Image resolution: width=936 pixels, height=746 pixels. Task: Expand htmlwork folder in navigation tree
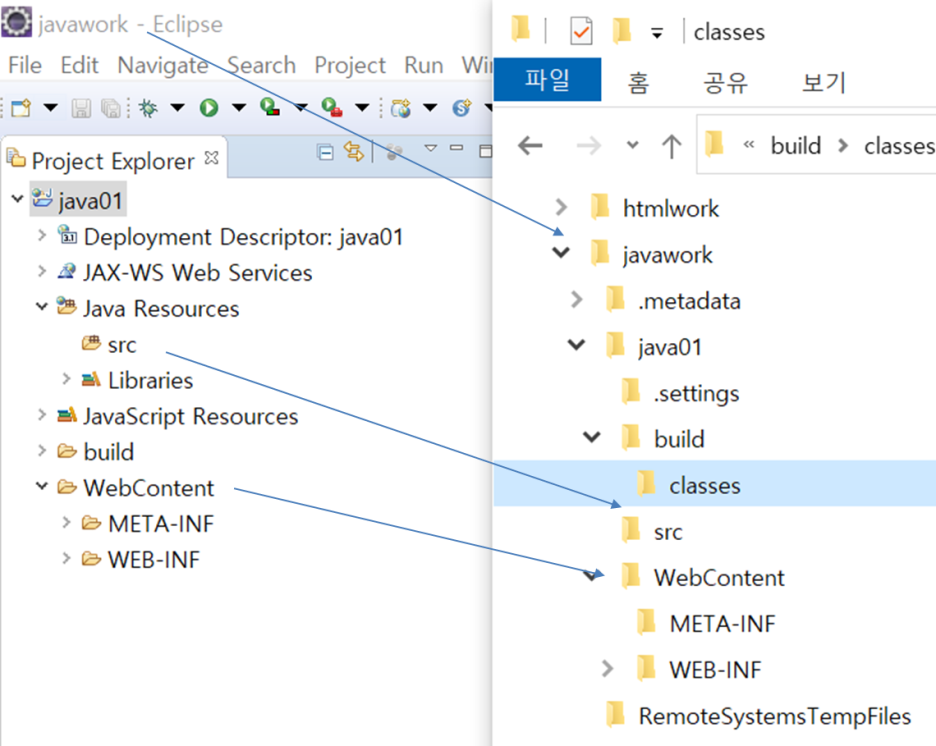(x=561, y=207)
